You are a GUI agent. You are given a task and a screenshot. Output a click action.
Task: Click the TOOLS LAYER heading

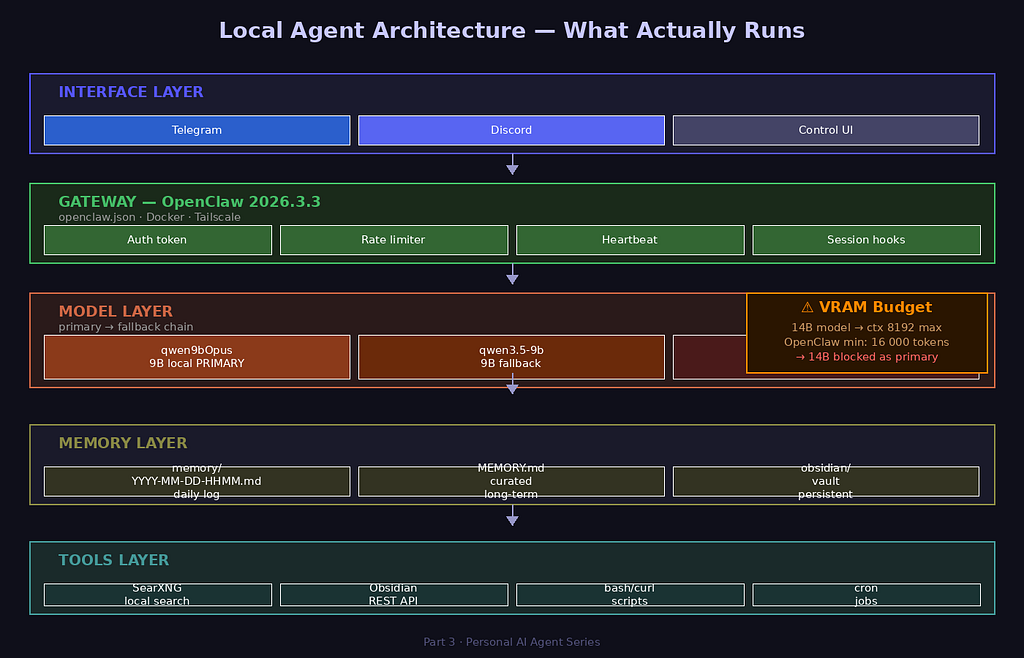[x=114, y=560]
